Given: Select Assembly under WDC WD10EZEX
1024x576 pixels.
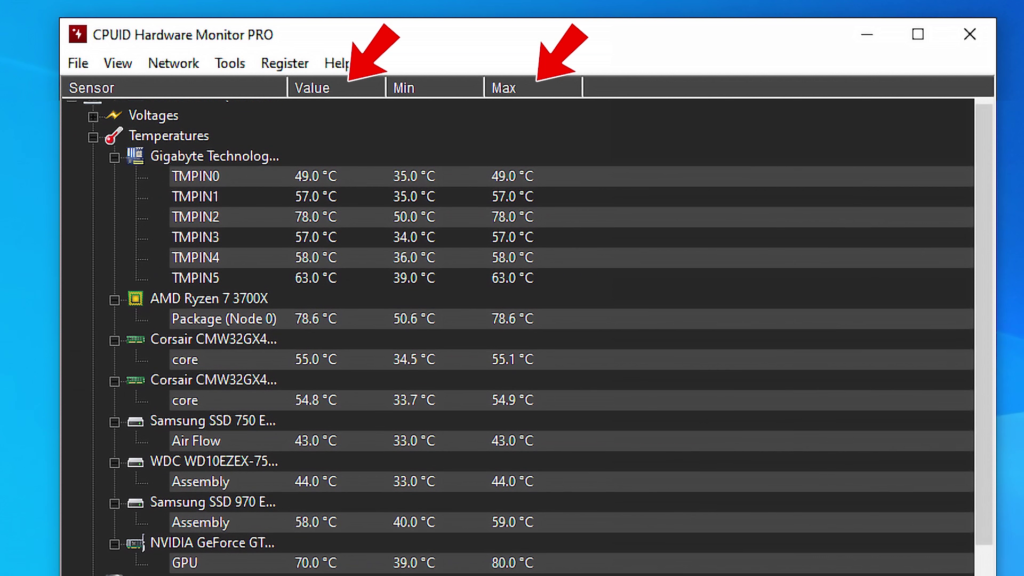Looking at the screenshot, I should click(571, 481).
